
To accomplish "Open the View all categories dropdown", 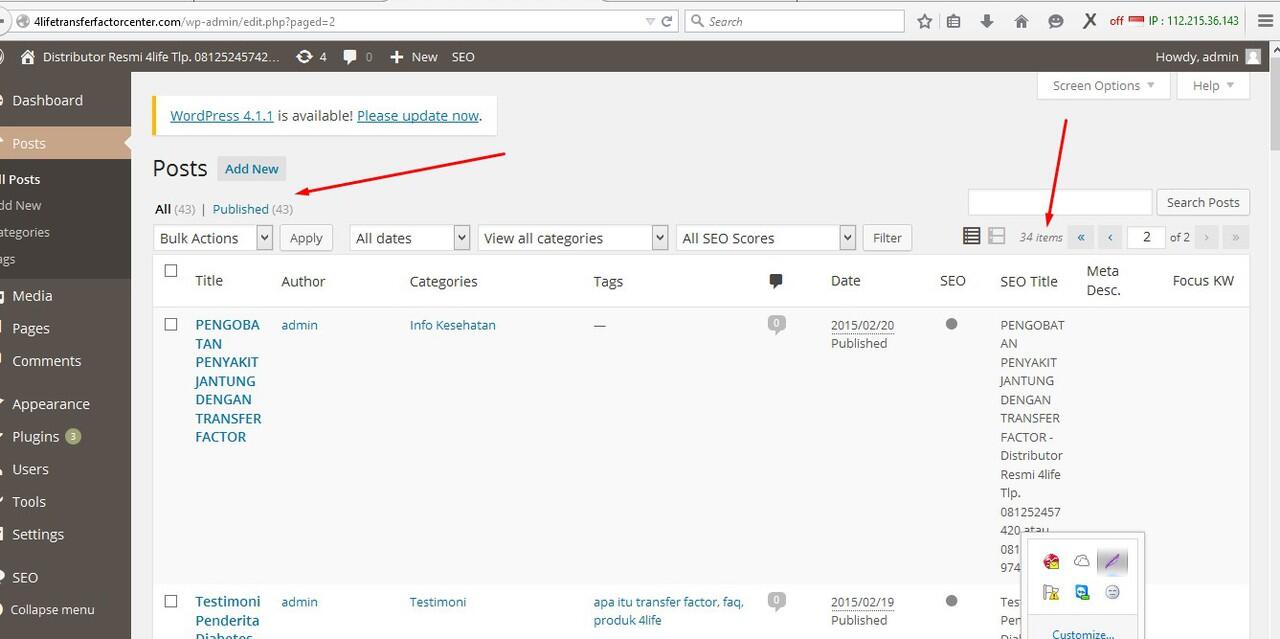I will pyautogui.click(x=573, y=237).
